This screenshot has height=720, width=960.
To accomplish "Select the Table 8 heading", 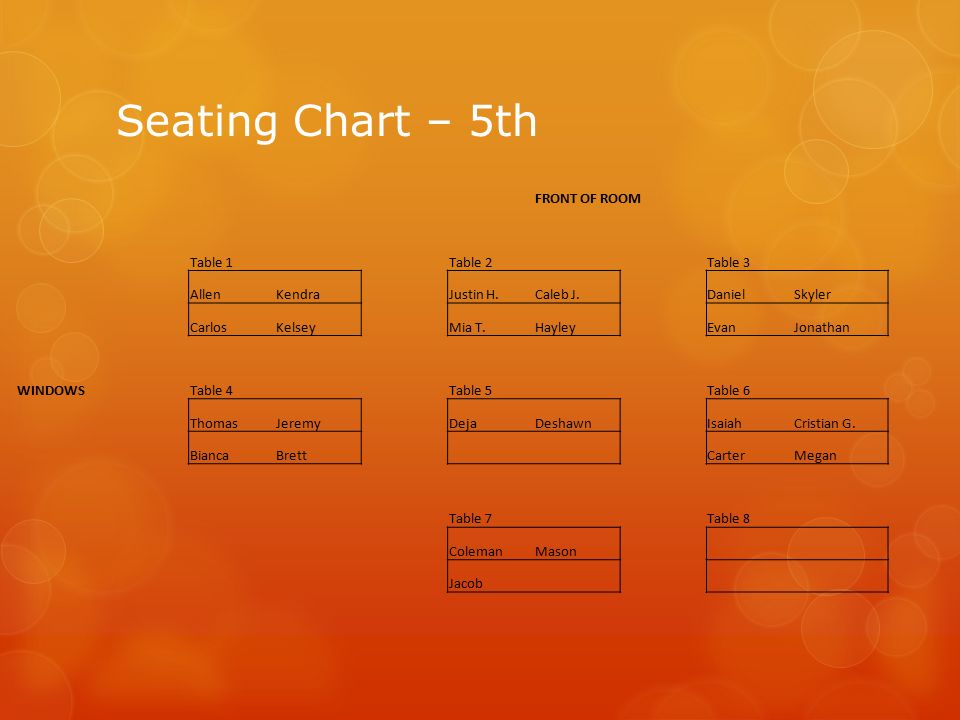I will pyautogui.click(x=728, y=519).
